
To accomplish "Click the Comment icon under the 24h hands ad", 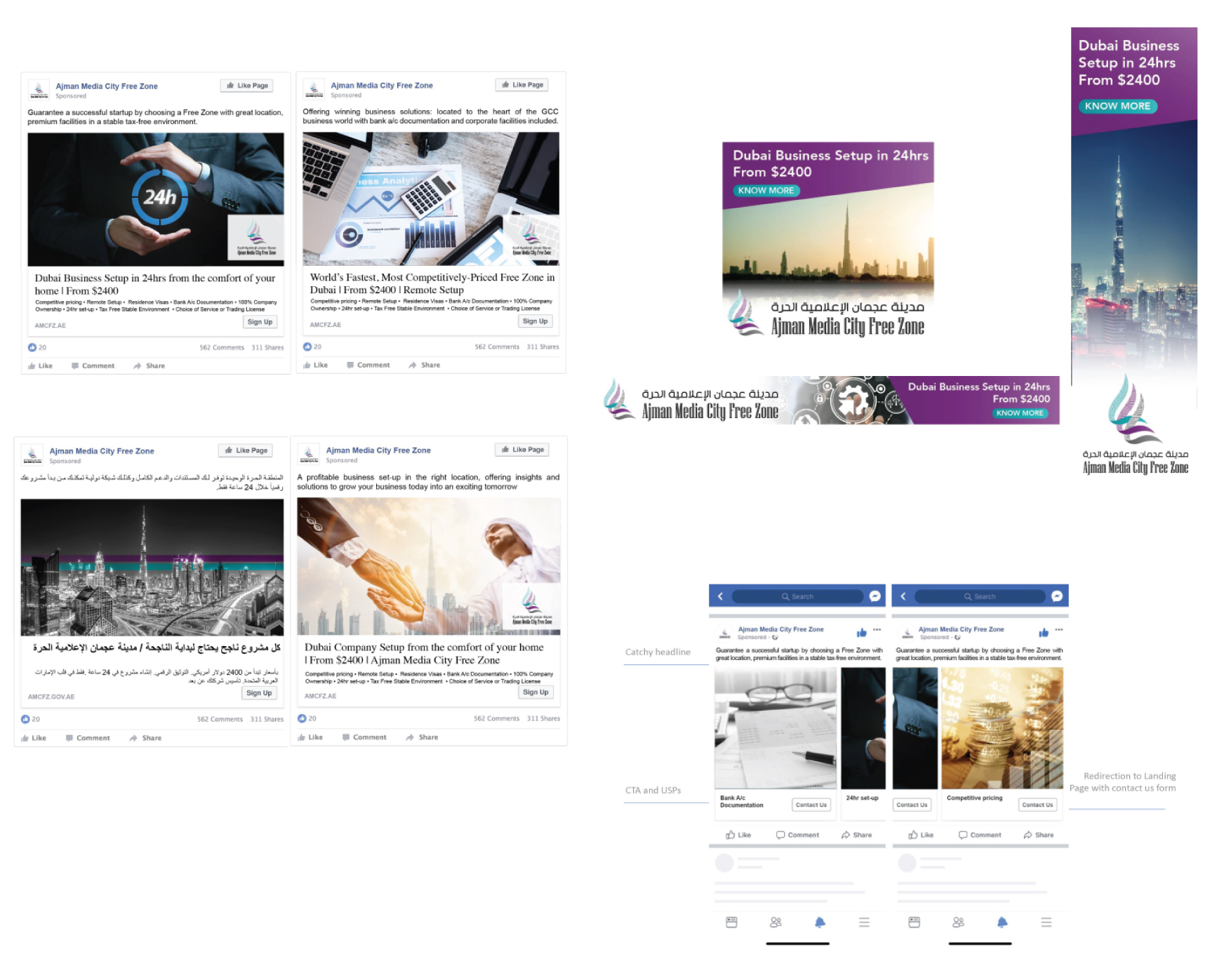I will point(75,366).
